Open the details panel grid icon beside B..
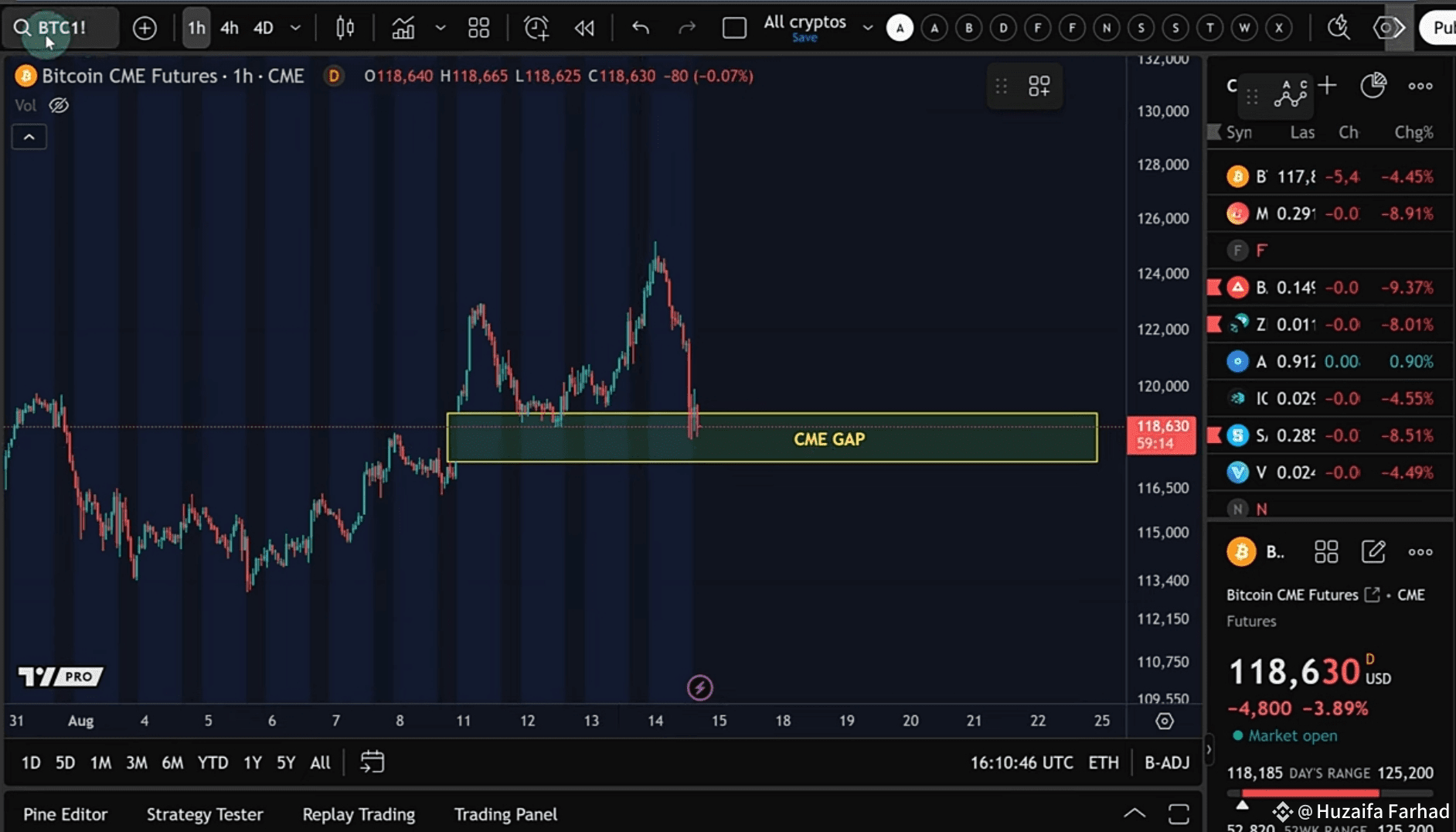1456x832 pixels. 1326,552
